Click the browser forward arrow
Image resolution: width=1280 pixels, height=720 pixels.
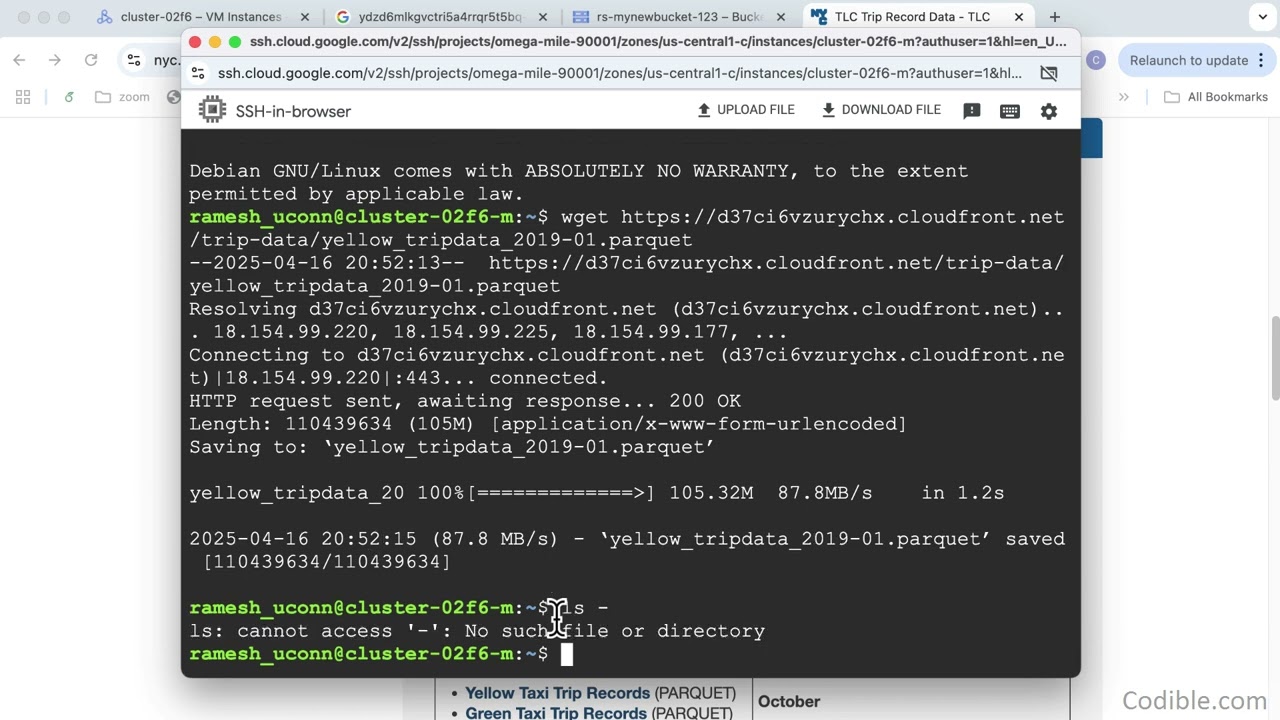[55, 60]
